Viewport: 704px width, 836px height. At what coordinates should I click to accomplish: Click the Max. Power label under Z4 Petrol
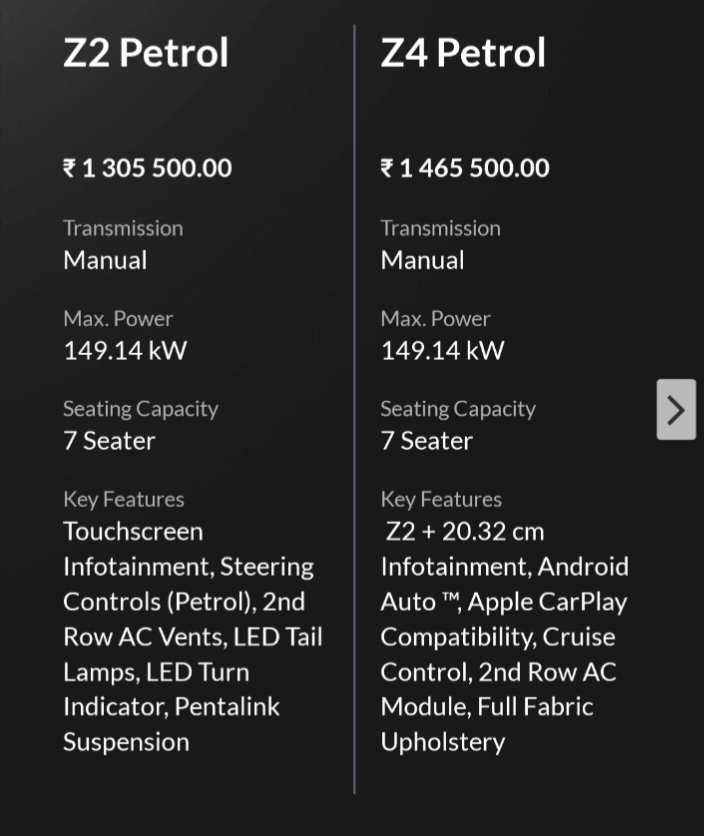coord(435,319)
